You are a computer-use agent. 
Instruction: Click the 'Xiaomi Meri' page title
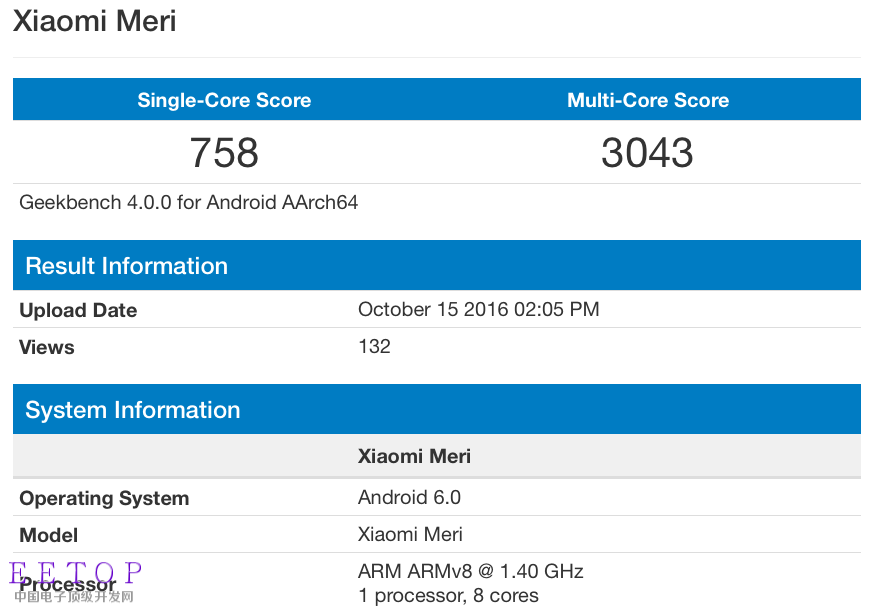point(95,21)
